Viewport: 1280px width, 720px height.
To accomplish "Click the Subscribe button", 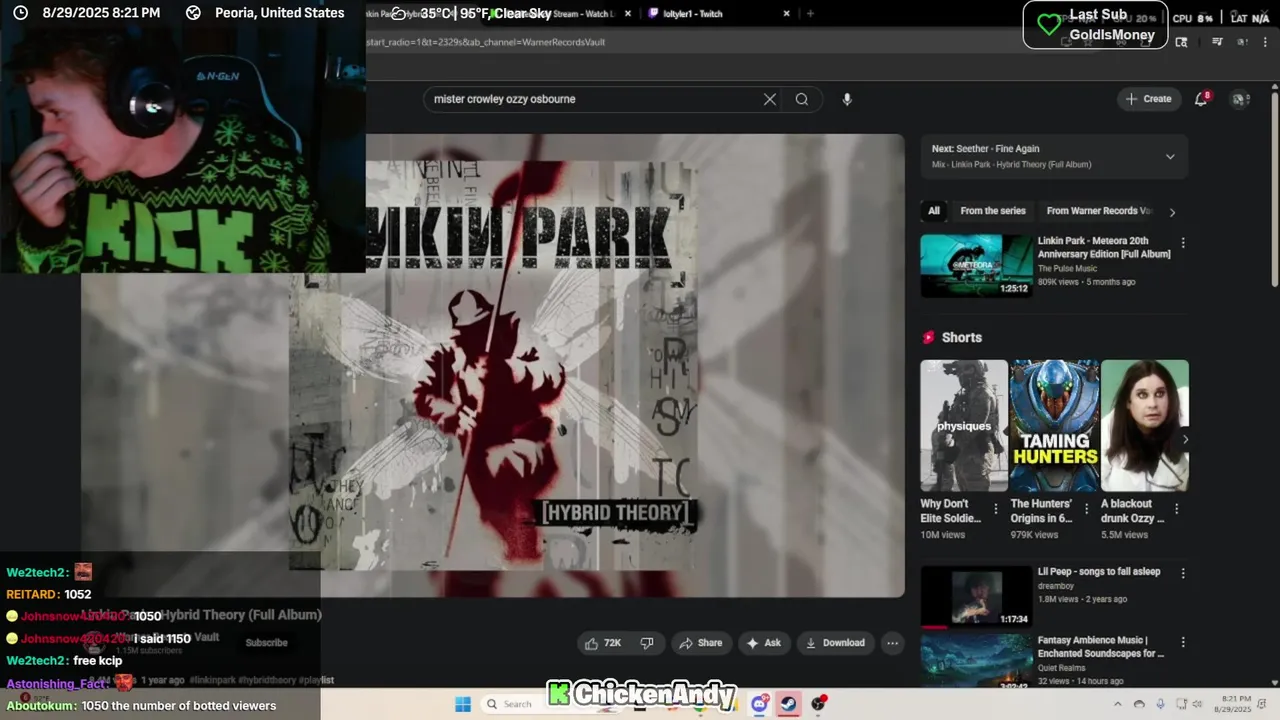I will coord(267,643).
